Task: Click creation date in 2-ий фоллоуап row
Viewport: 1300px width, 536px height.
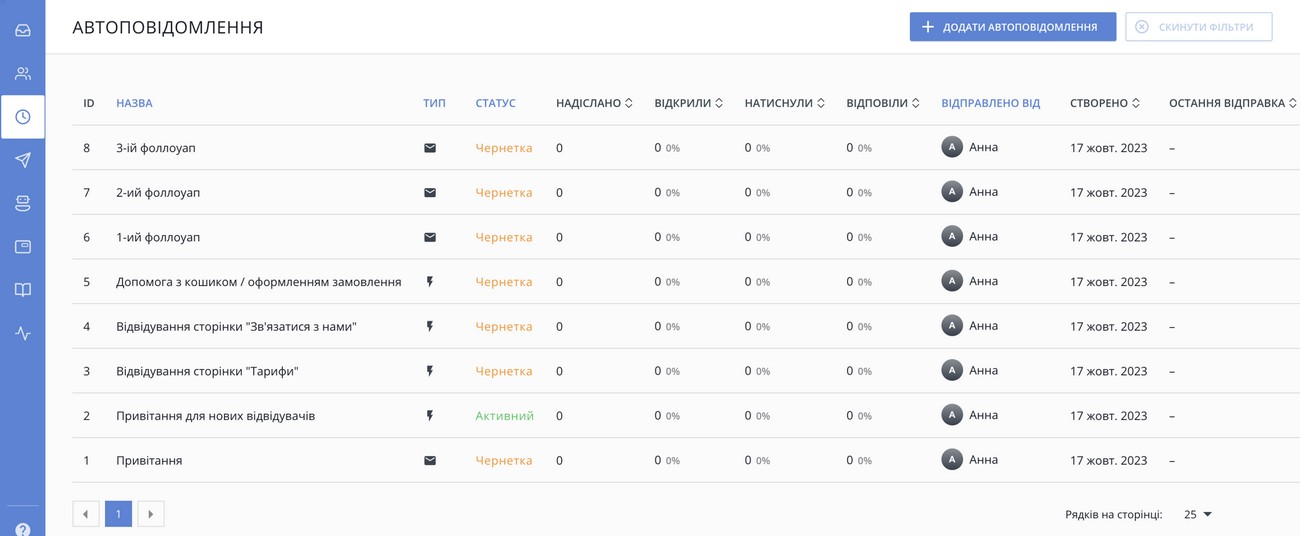Action: click(1108, 192)
